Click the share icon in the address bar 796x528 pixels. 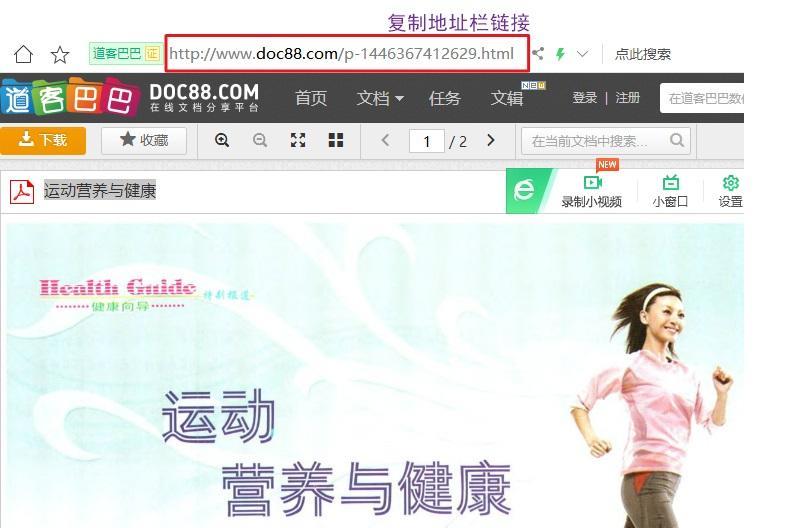[539, 54]
